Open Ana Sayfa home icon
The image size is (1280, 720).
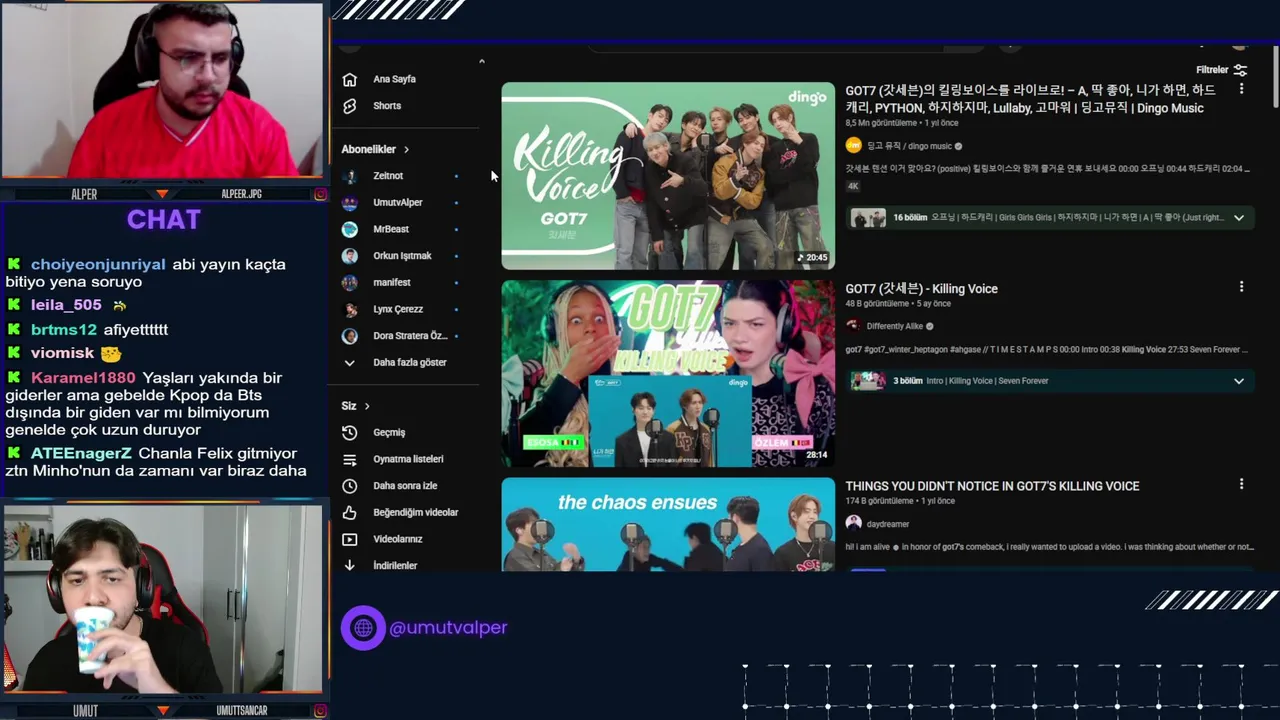point(349,79)
